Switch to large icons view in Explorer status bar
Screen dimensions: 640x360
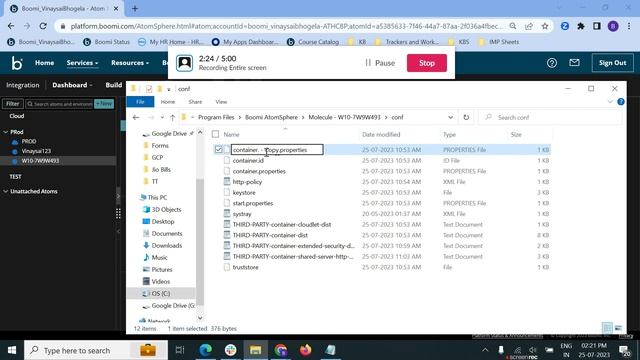pyautogui.click(x=618, y=328)
